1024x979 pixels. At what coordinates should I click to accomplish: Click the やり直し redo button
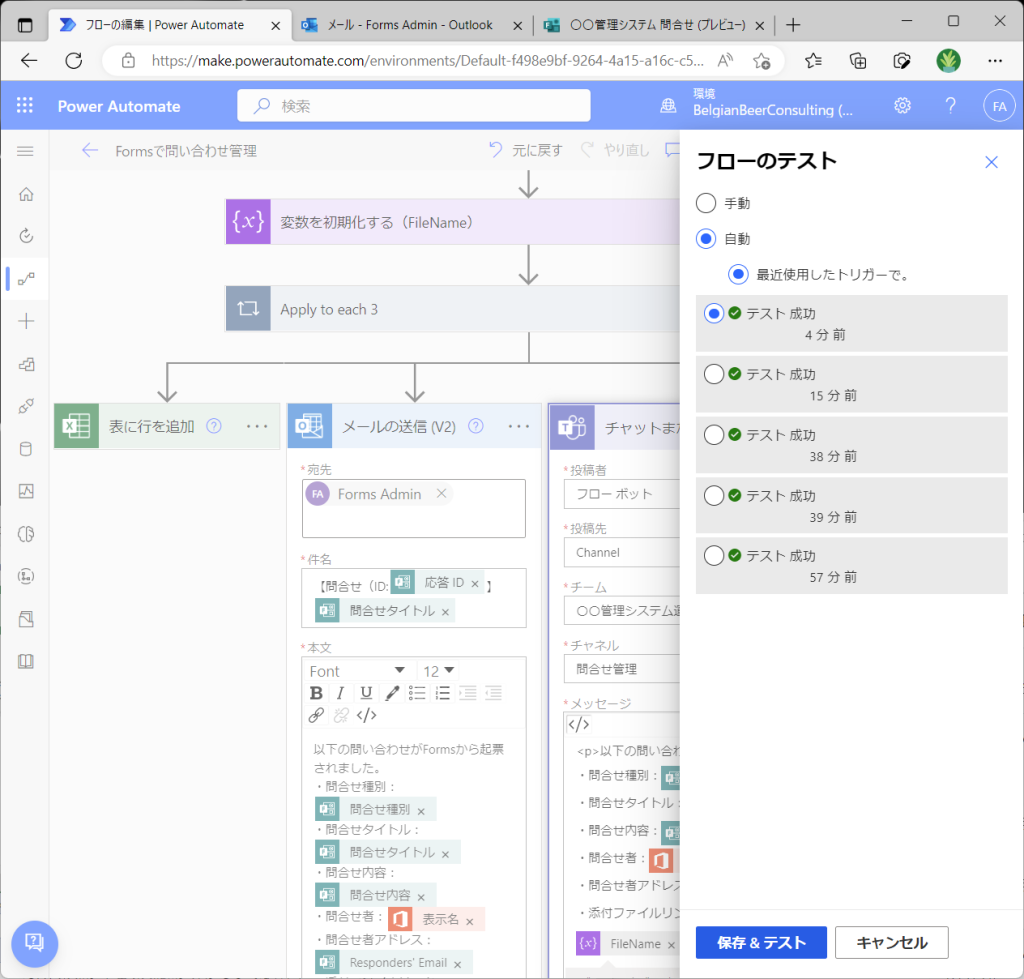coord(615,151)
